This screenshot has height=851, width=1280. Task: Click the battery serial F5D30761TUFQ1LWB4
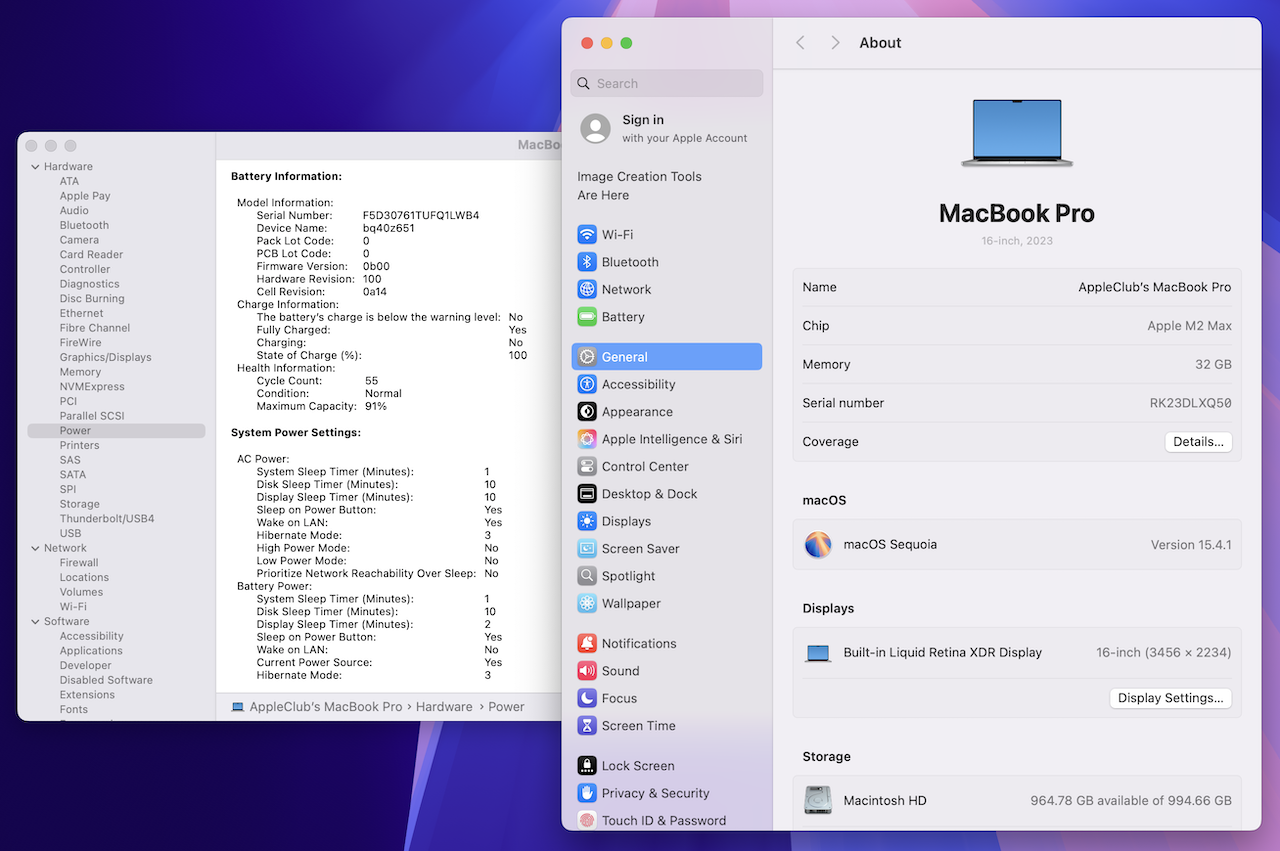tap(421, 215)
